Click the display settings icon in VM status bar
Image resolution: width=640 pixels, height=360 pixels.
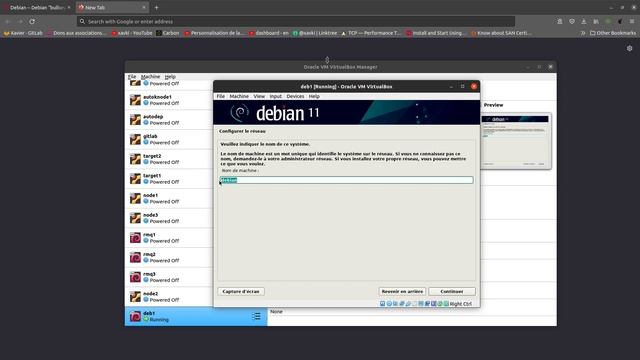pyautogui.click(x=421, y=304)
